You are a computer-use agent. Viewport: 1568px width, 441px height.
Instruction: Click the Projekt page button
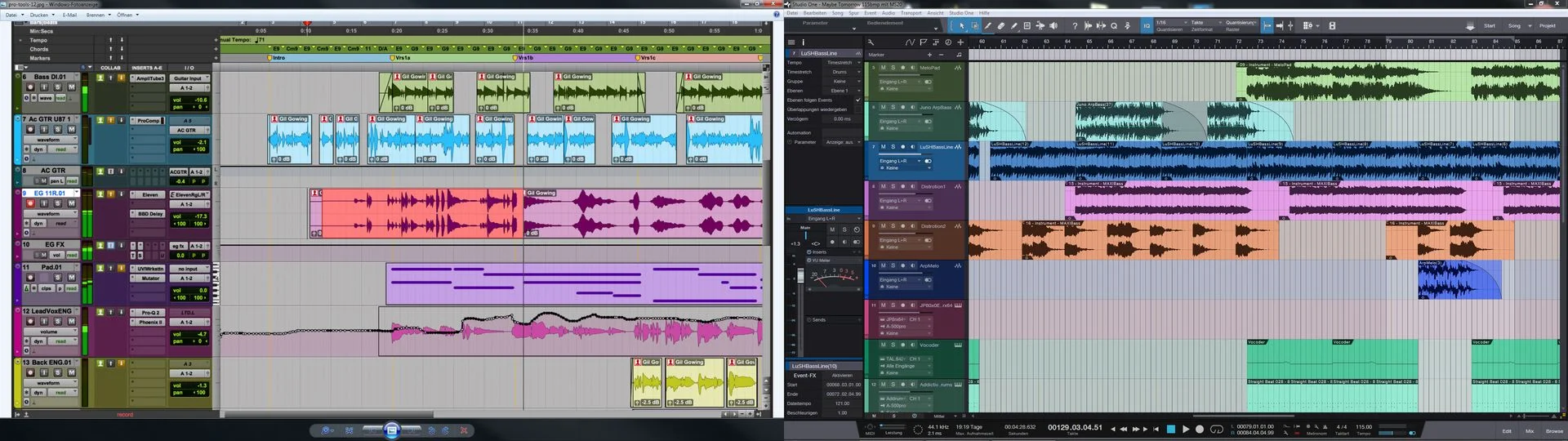1548,26
